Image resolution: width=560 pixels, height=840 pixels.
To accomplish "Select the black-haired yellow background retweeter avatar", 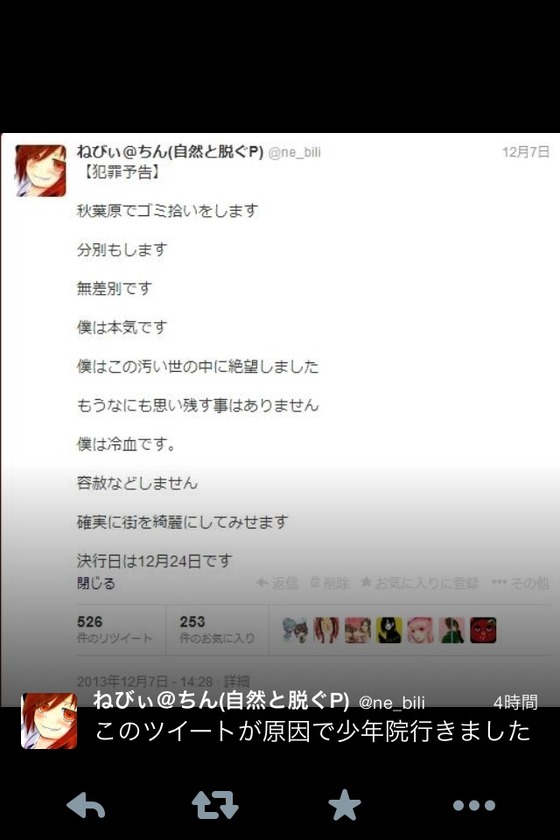I will (x=389, y=630).
